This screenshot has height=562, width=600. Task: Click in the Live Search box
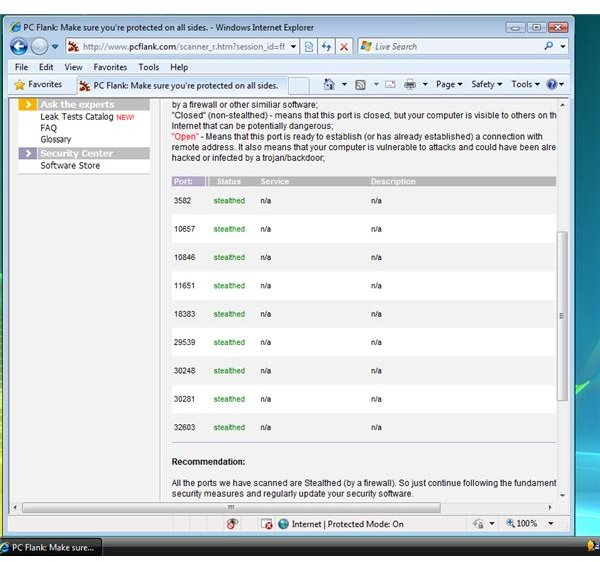point(451,47)
